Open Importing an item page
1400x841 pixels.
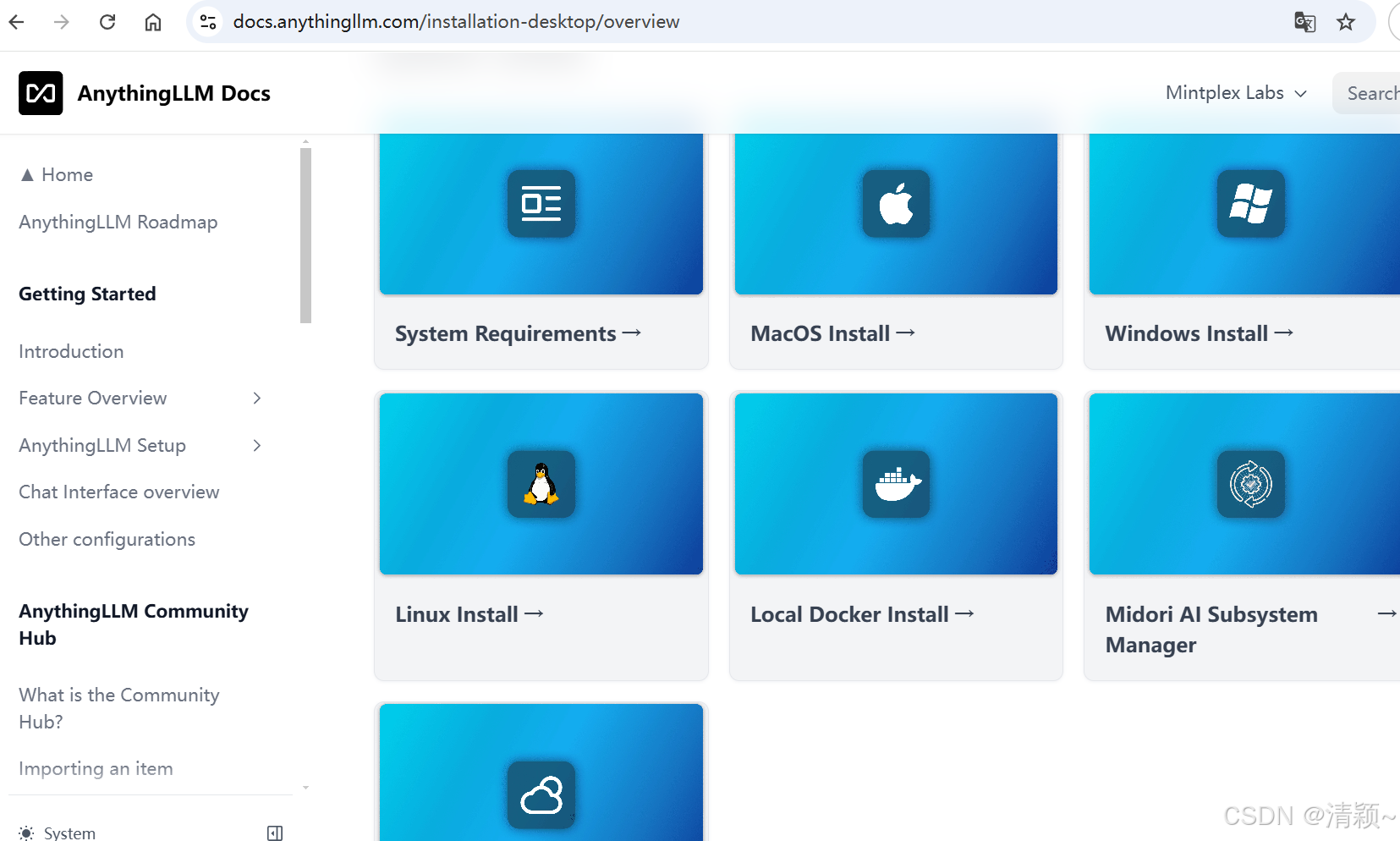[x=96, y=769]
